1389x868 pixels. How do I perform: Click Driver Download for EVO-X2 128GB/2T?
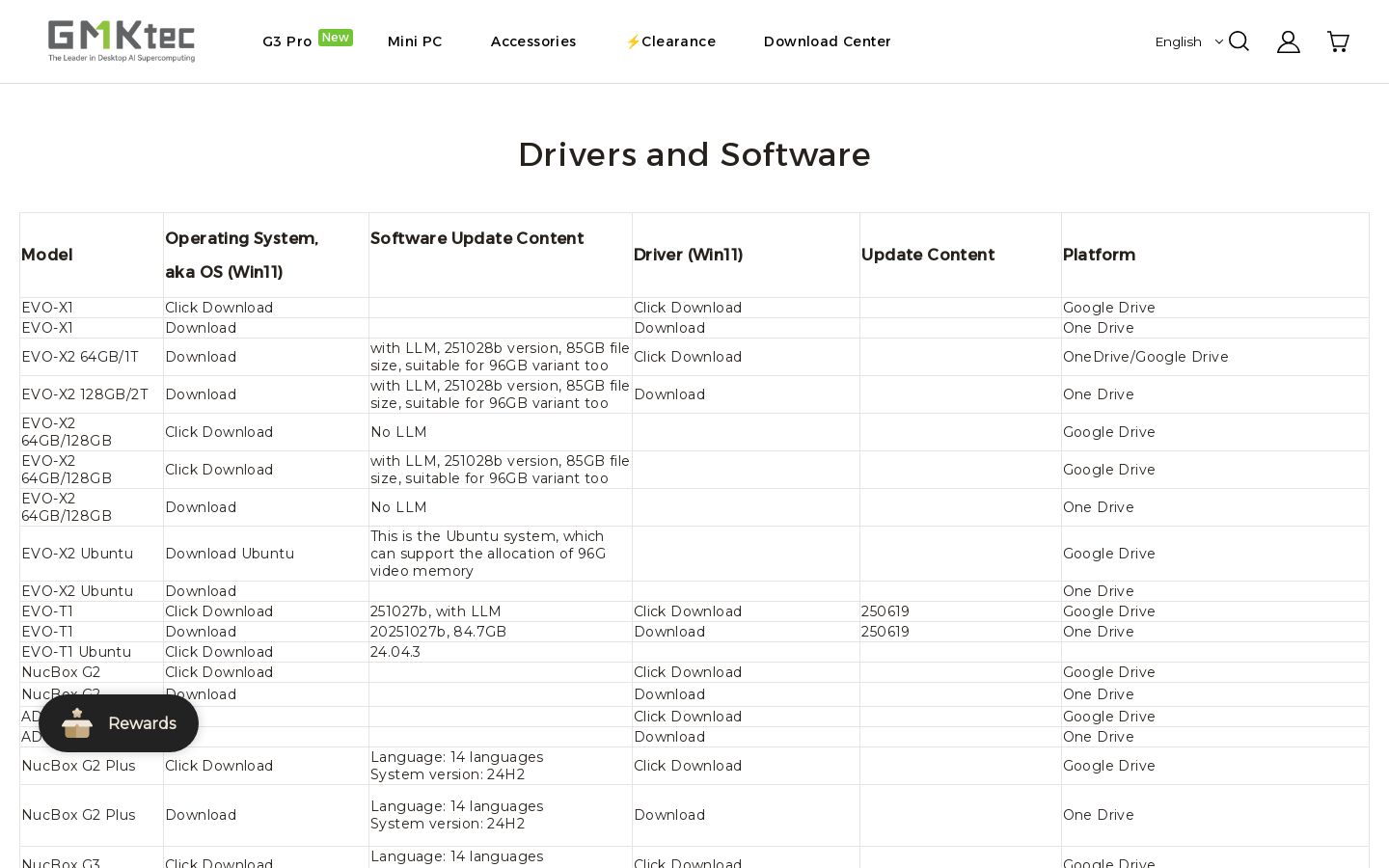click(x=669, y=394)
